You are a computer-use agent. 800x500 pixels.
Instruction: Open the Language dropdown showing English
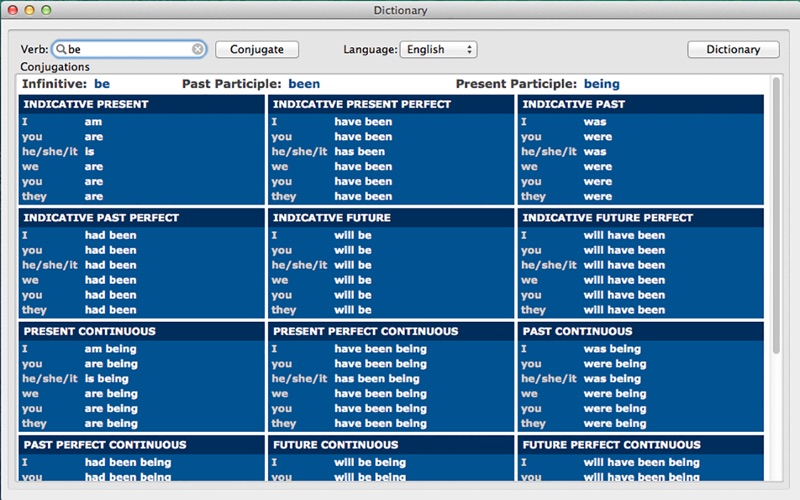[x=438, y=49]
